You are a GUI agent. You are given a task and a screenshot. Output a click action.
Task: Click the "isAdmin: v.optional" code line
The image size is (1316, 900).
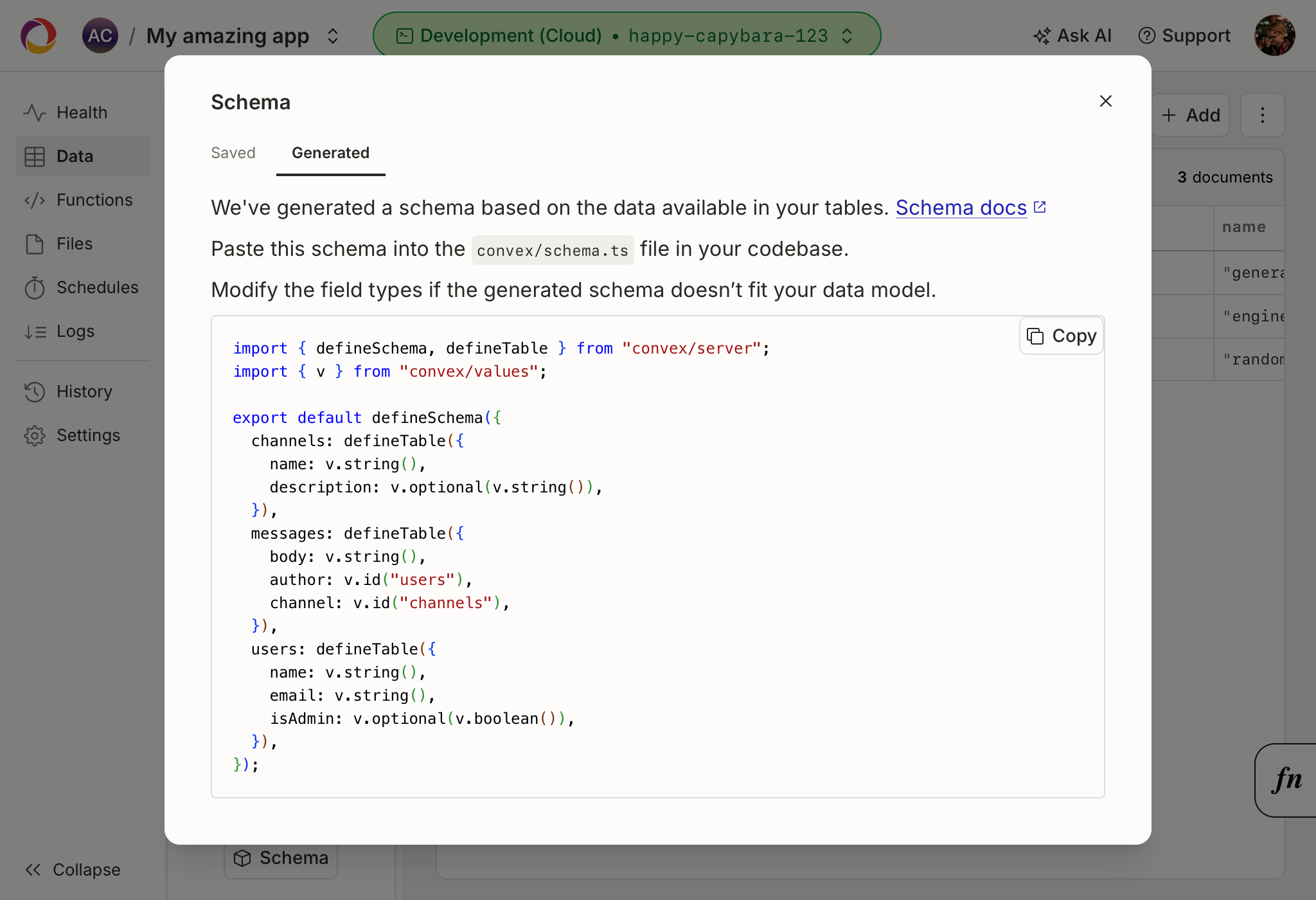pyautogui.click(x=422, y=719)
